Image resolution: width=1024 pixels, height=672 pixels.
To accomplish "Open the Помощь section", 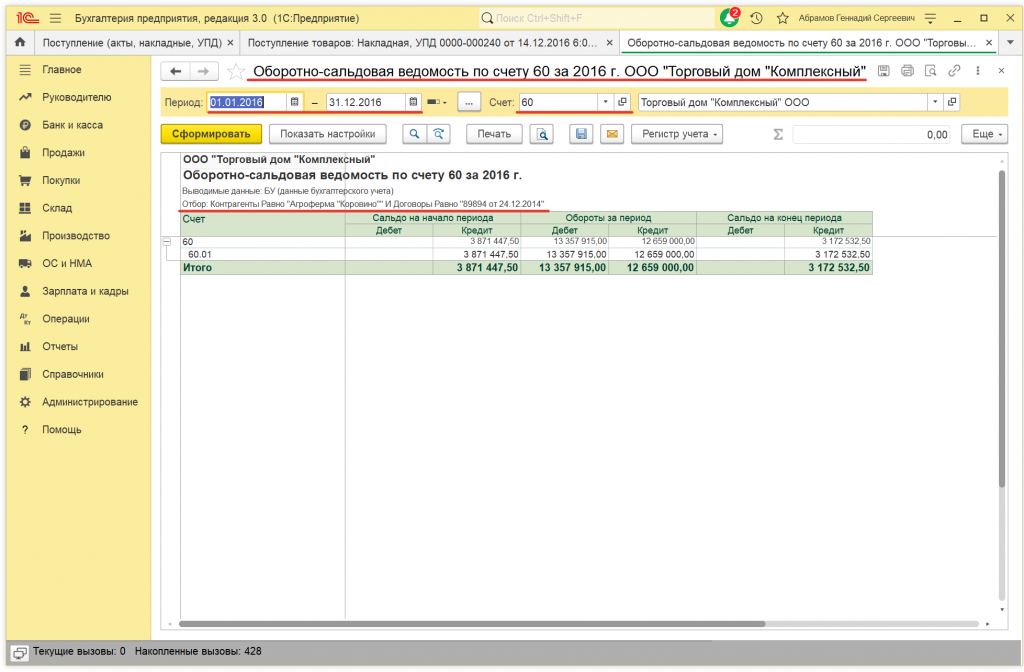I will coord(62,430).
